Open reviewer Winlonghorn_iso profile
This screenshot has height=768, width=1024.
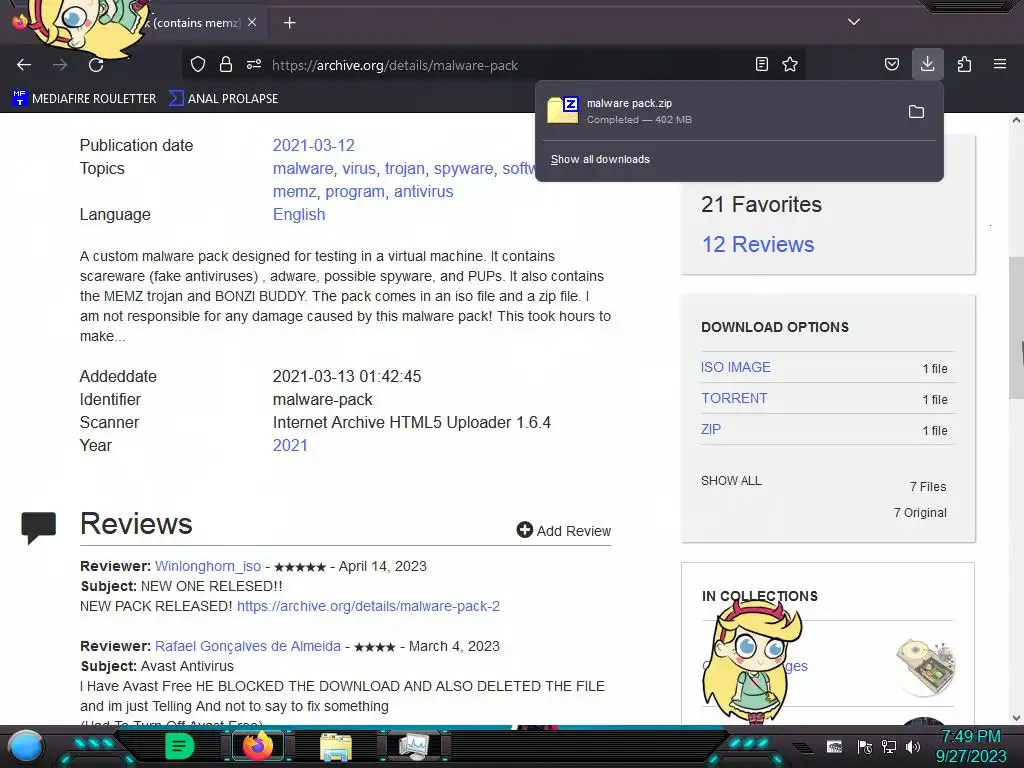(x=208, y=566)
